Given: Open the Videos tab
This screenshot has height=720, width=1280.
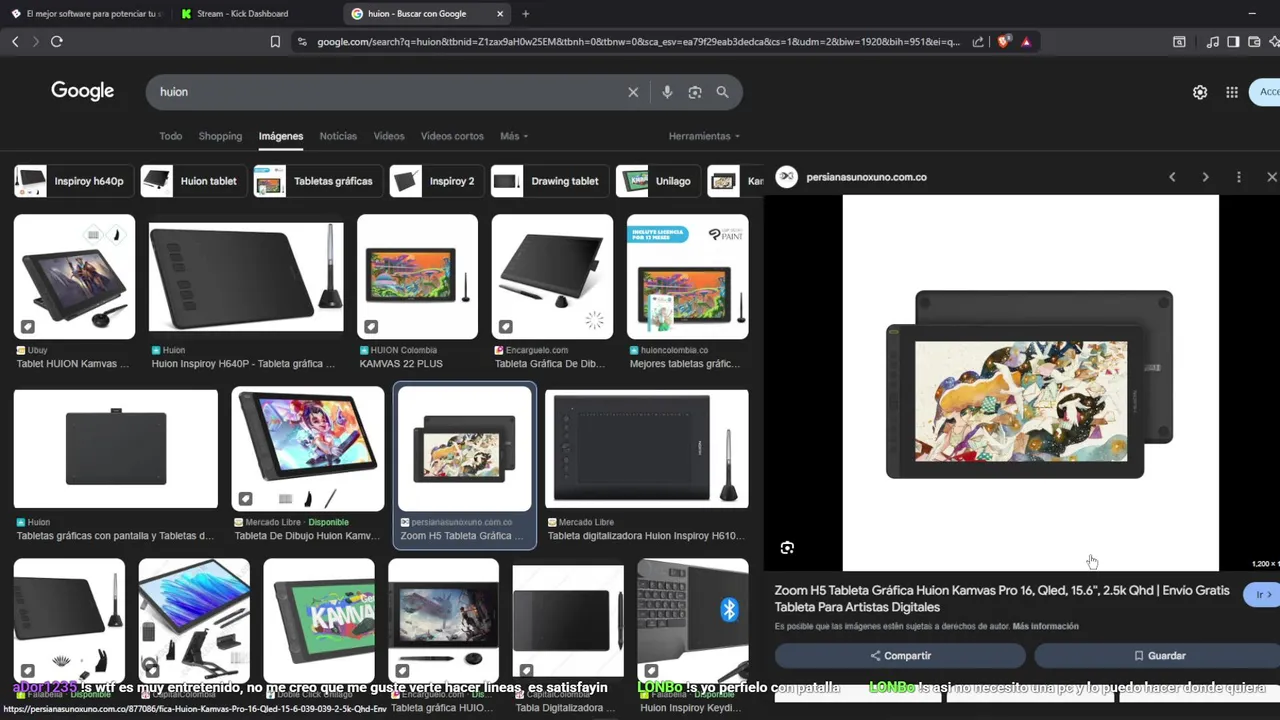Looking at the screenshot, I should [389, 136].
